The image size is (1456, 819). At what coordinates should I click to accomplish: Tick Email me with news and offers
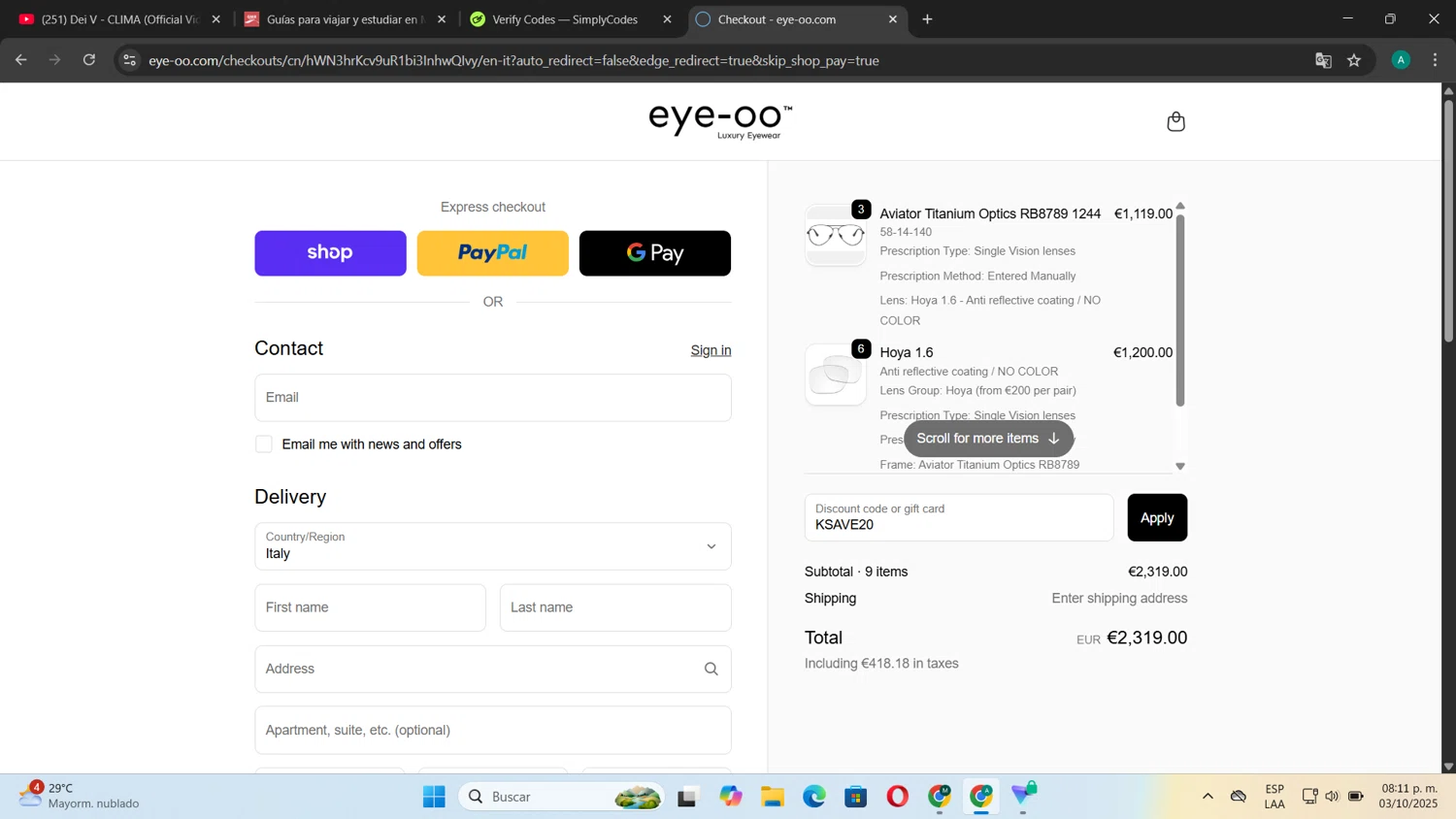click(x=264, y=444)
